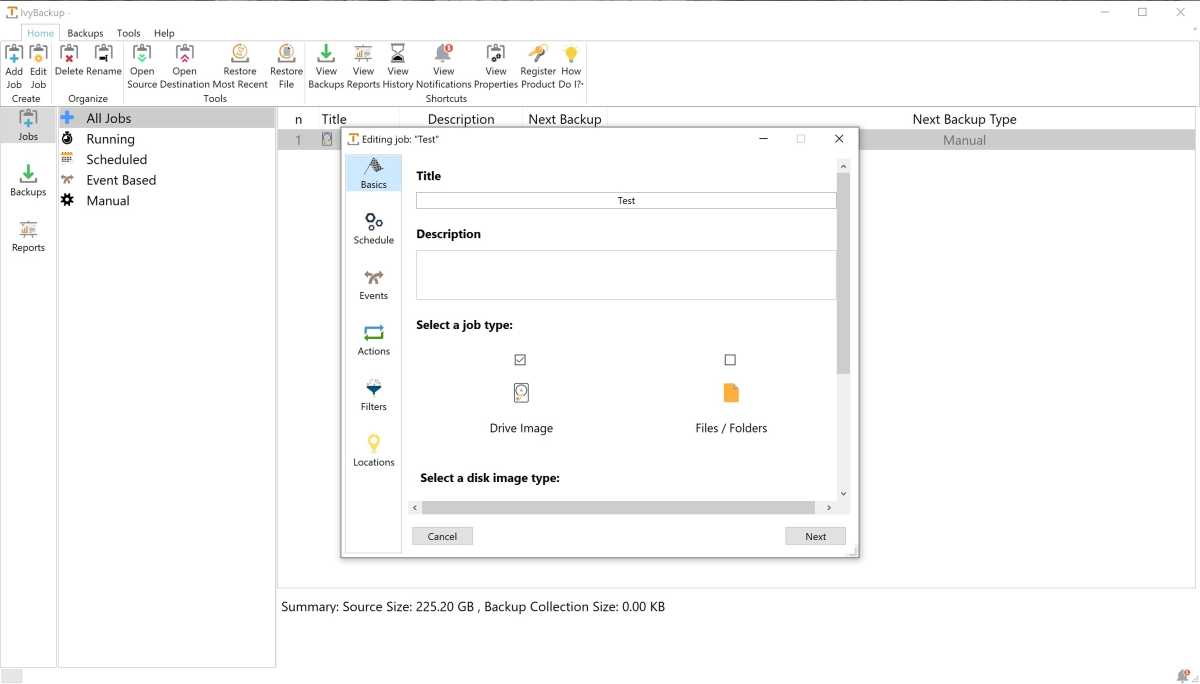Click the dialog vertical scrollbar thumb
This screenshot has height=684, width=1200.
pyautogui.click(x=843, y=273)
